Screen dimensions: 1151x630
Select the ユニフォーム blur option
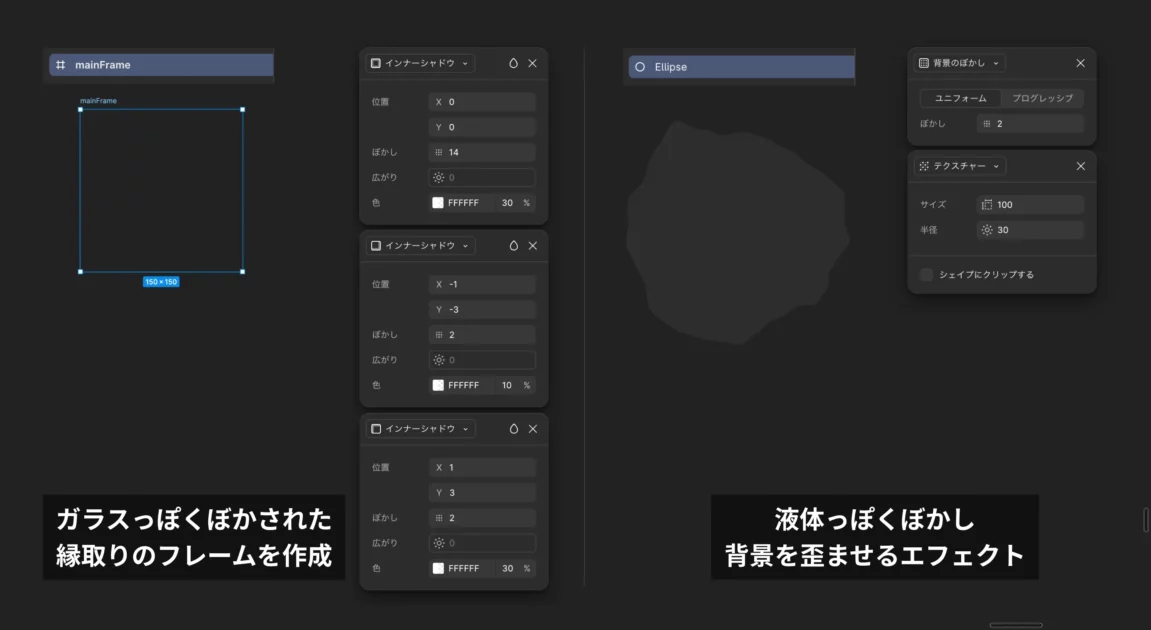coord(960,99)
